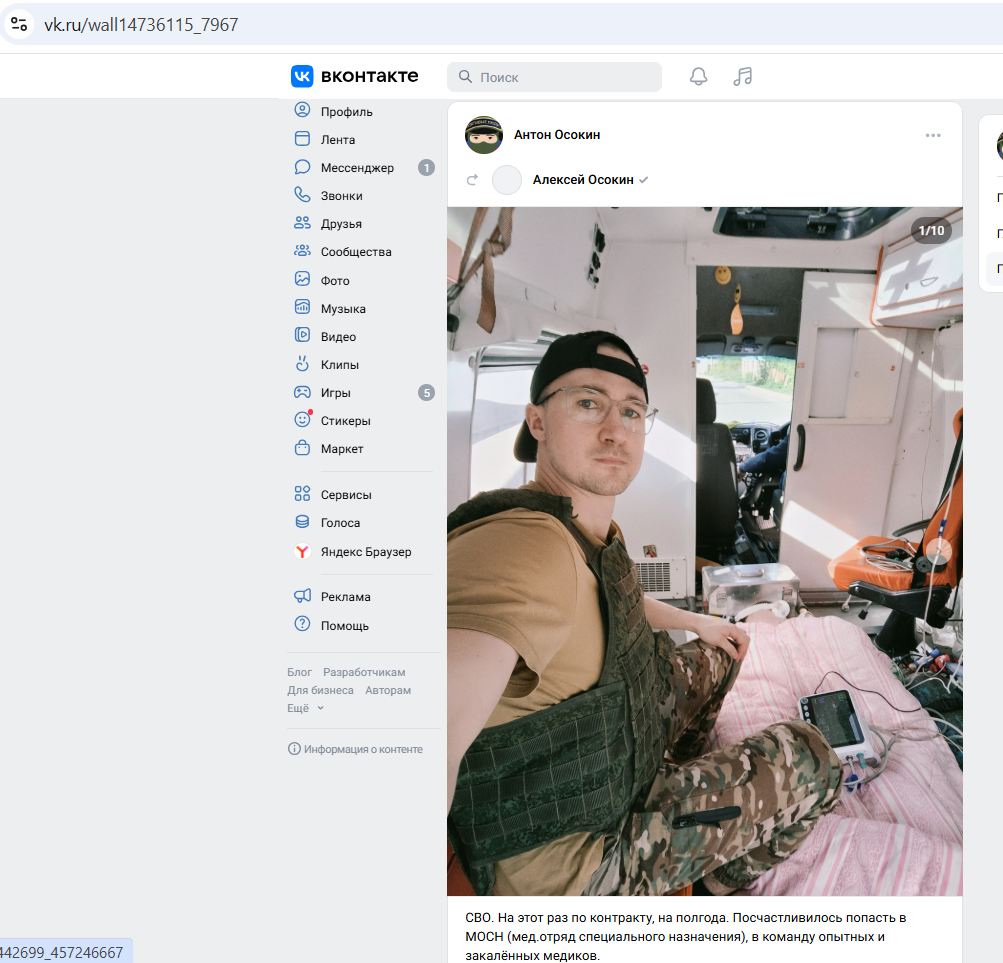This screenshot has width=1003, height=963.
Task: Open the Блог footer link
Action: point(299,672)
